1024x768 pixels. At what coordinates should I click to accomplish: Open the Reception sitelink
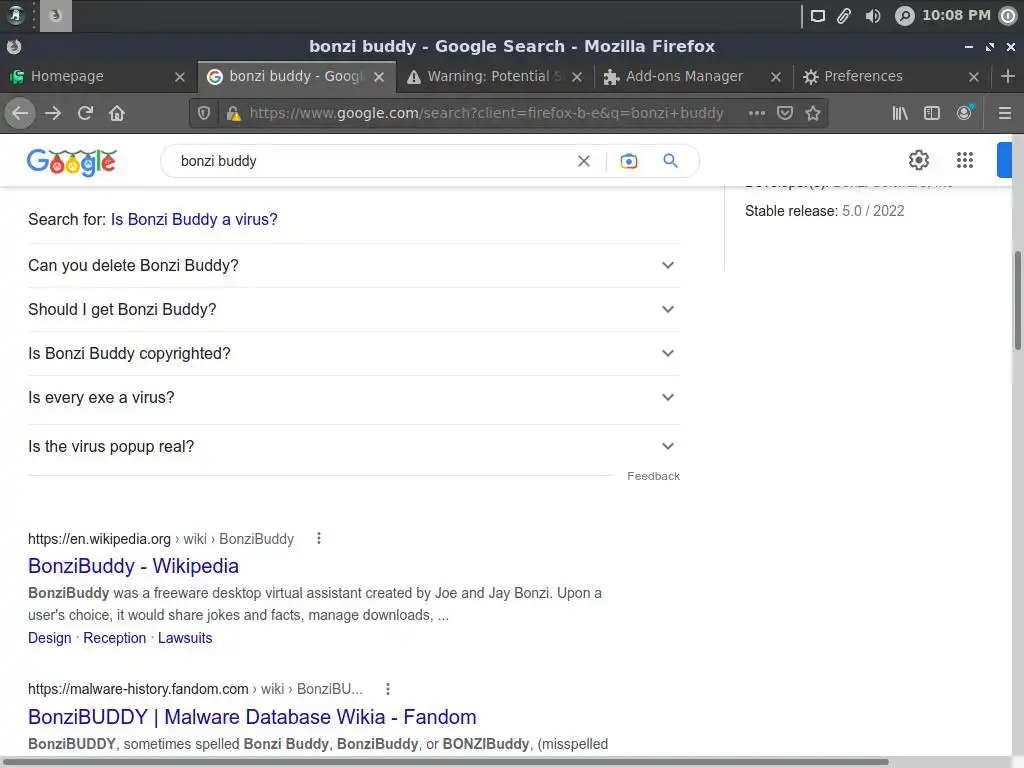tap(114, 638)
